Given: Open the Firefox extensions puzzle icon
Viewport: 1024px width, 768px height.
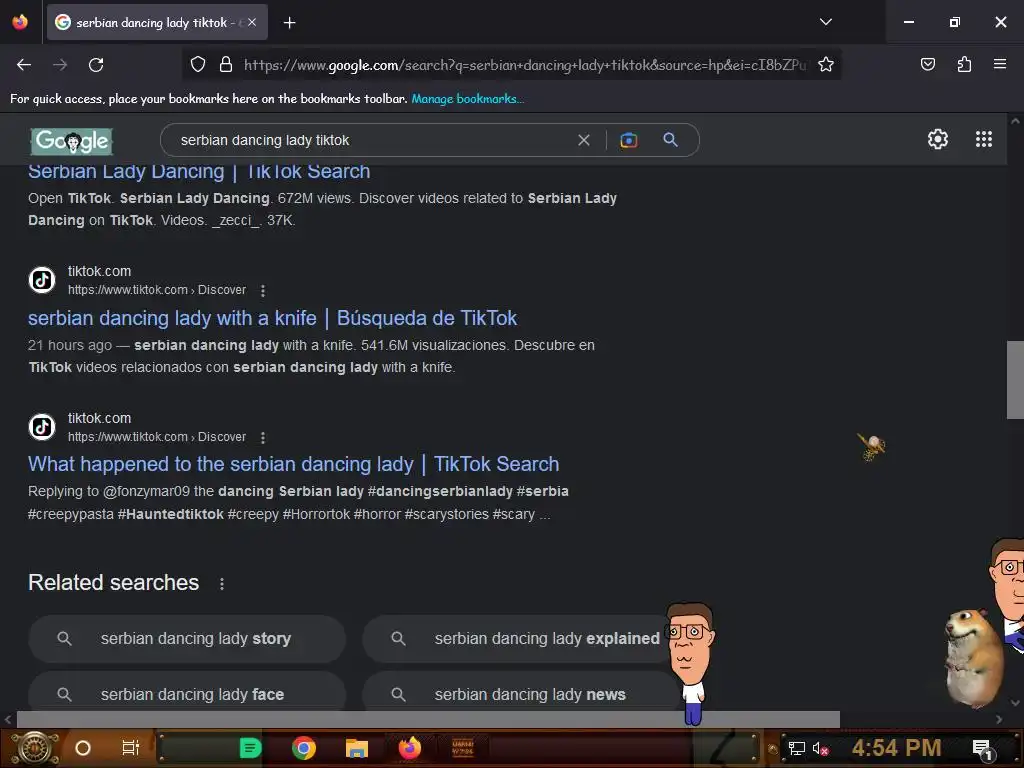Looking at the screenshot, I should point(964,64).
